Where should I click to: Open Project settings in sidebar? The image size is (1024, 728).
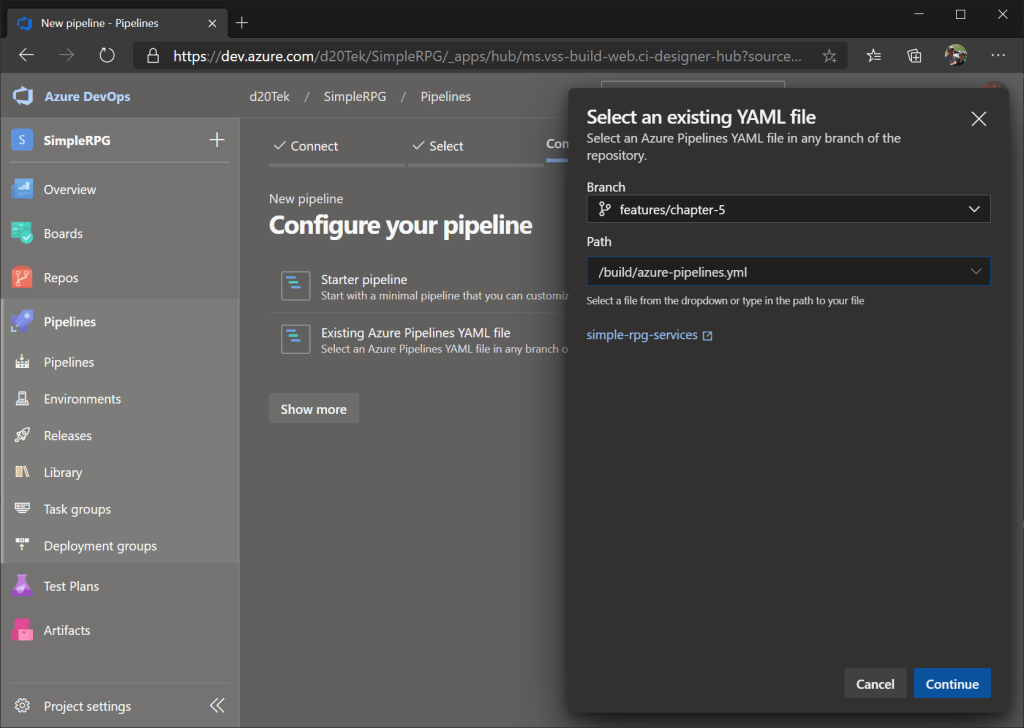tap(87, 706)
